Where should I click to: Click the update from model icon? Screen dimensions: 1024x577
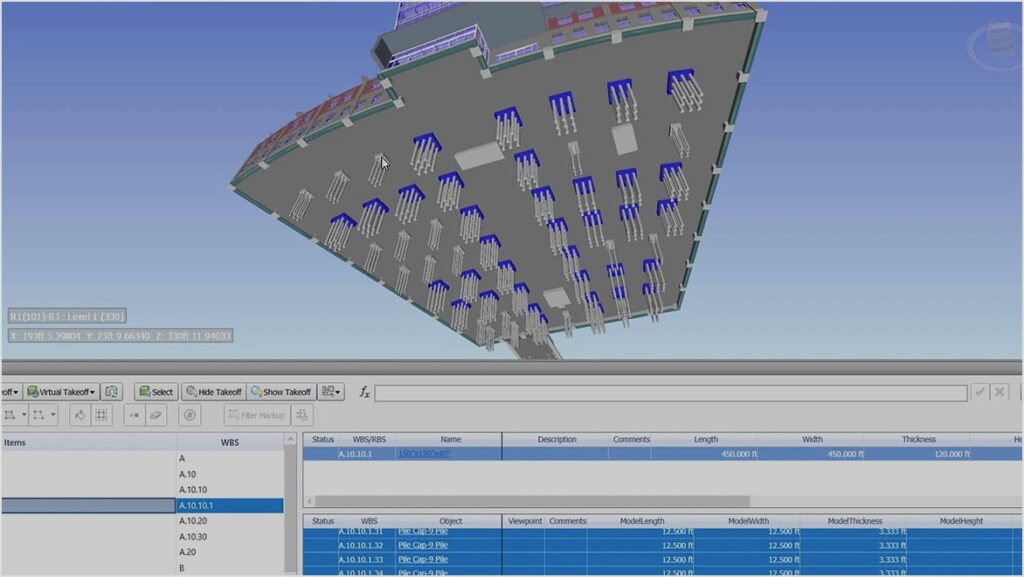pos(113,392)
